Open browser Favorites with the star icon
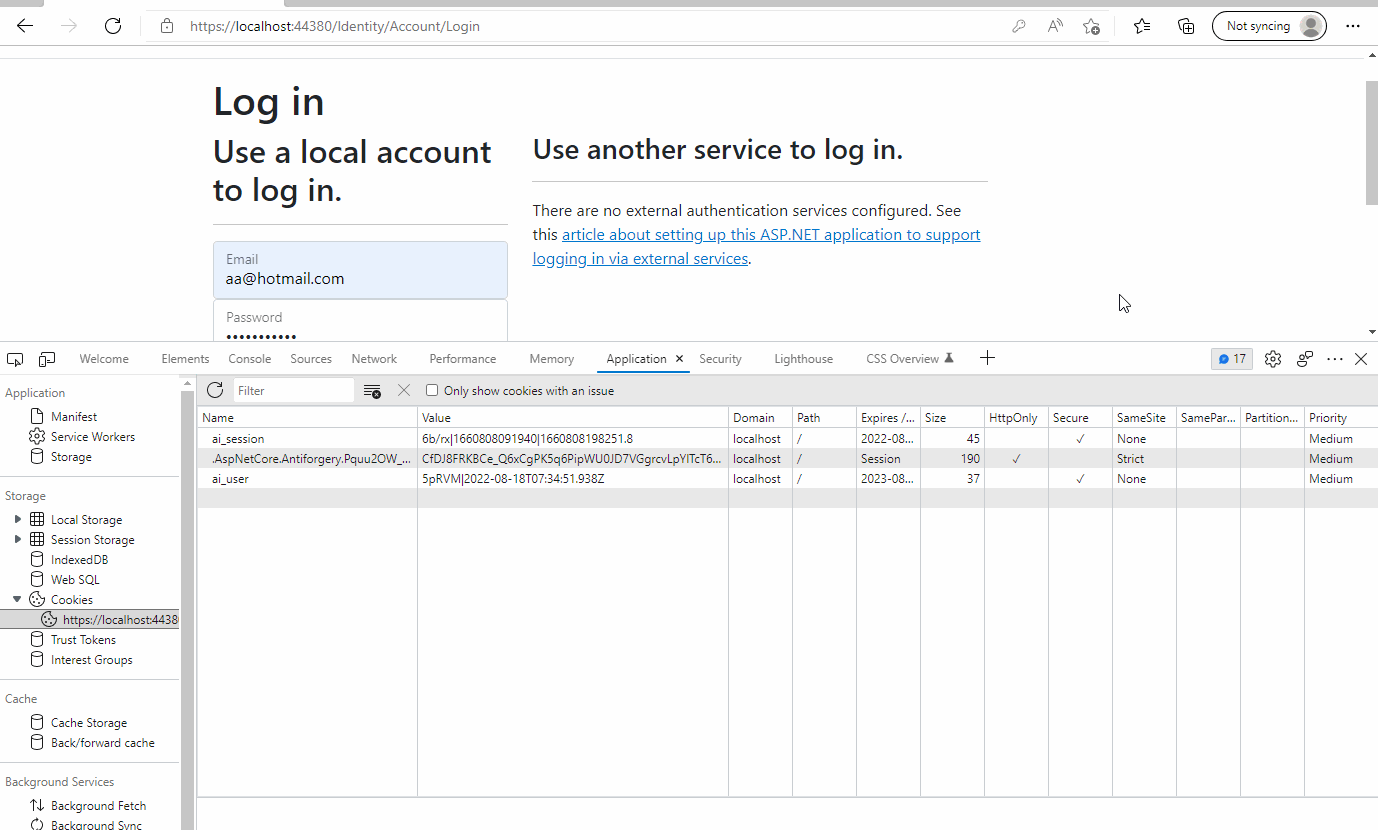1378x830 pixels. click(1141, 26)
